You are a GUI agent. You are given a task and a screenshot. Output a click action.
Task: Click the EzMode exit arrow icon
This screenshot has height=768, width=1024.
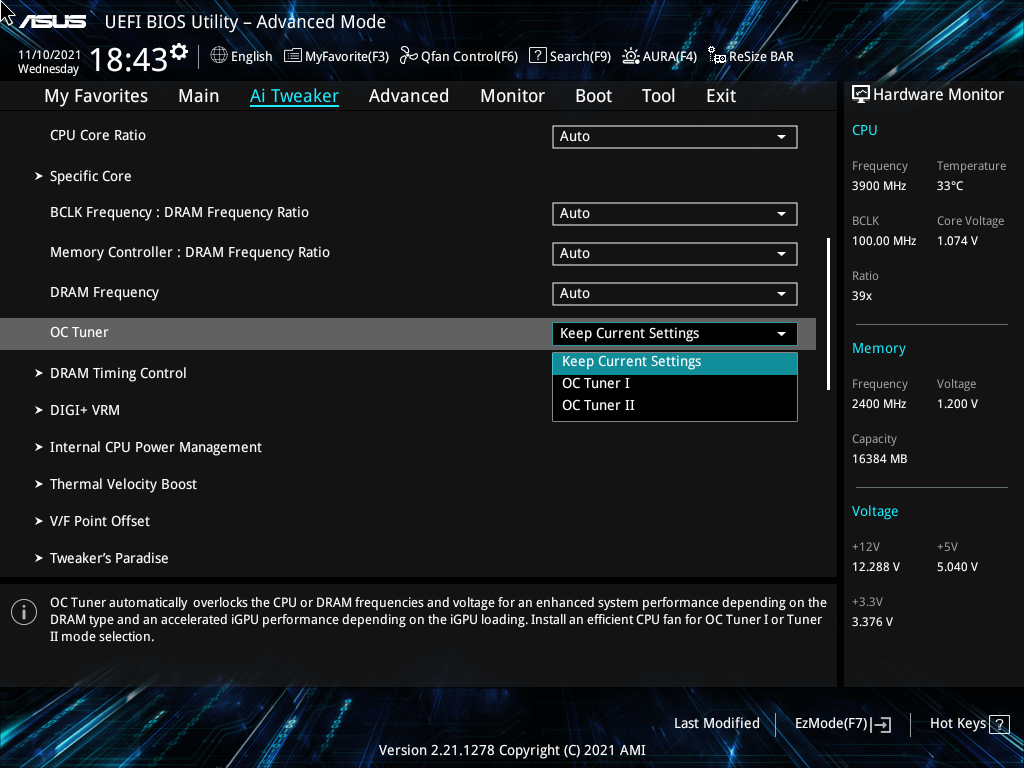(881, 724)
